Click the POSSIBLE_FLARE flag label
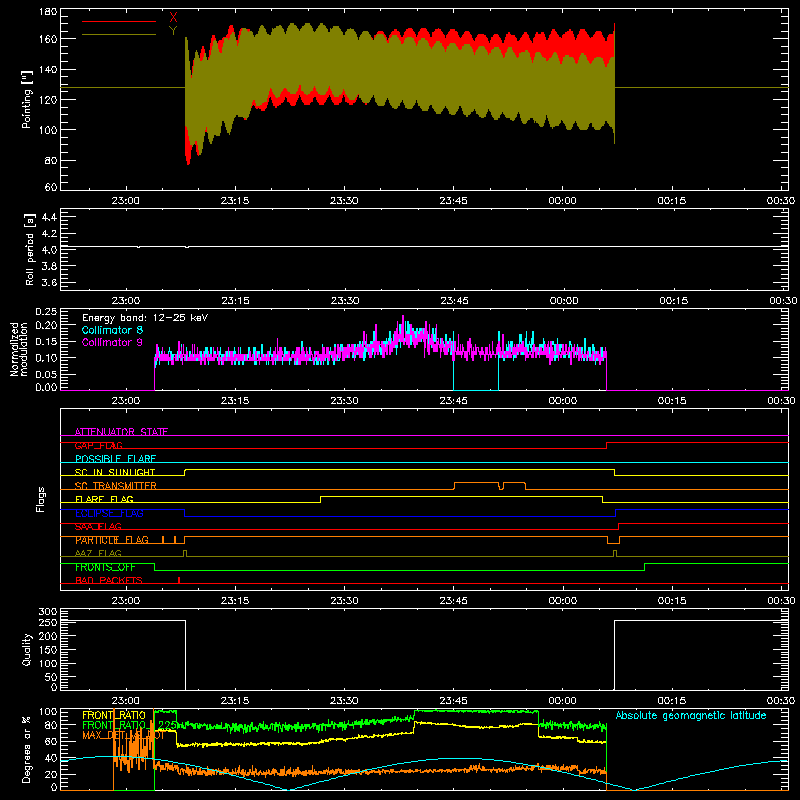This screenshot has height=800, width=800. [x=115, y=459]
